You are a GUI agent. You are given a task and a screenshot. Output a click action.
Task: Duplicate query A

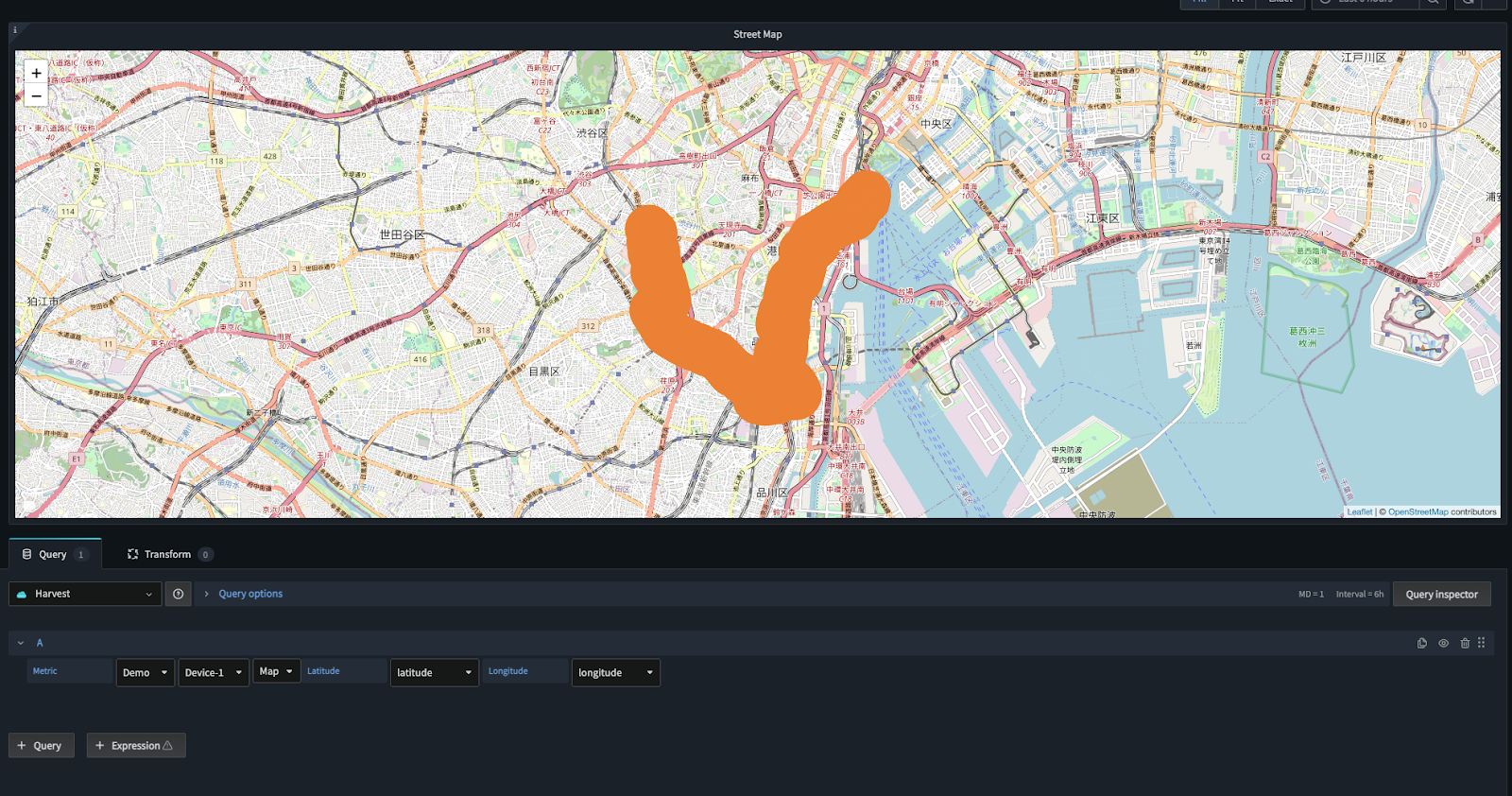(1421, 643)
